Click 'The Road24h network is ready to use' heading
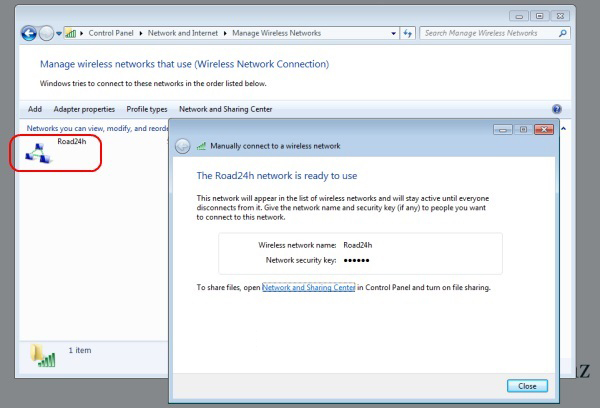The image size is (600, 408). (277, 176)
